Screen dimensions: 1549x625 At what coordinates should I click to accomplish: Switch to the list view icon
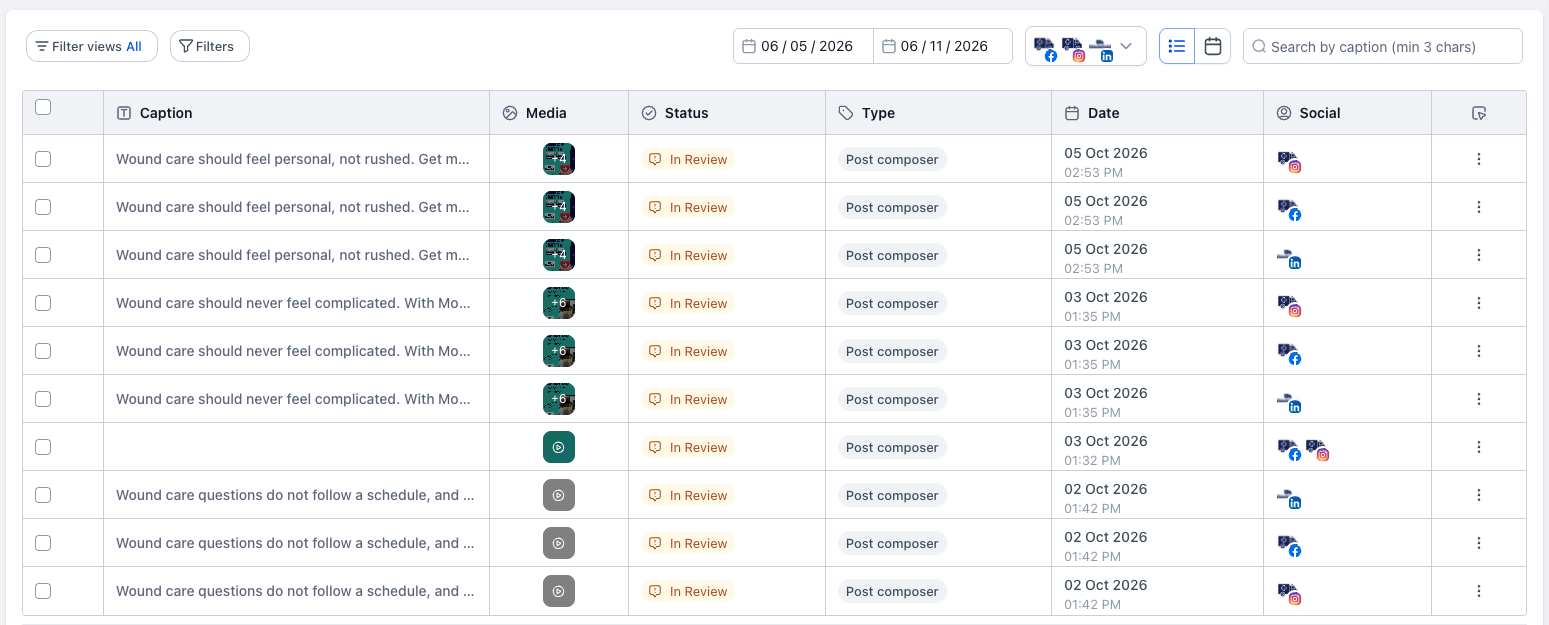[x=1177, y=46]
